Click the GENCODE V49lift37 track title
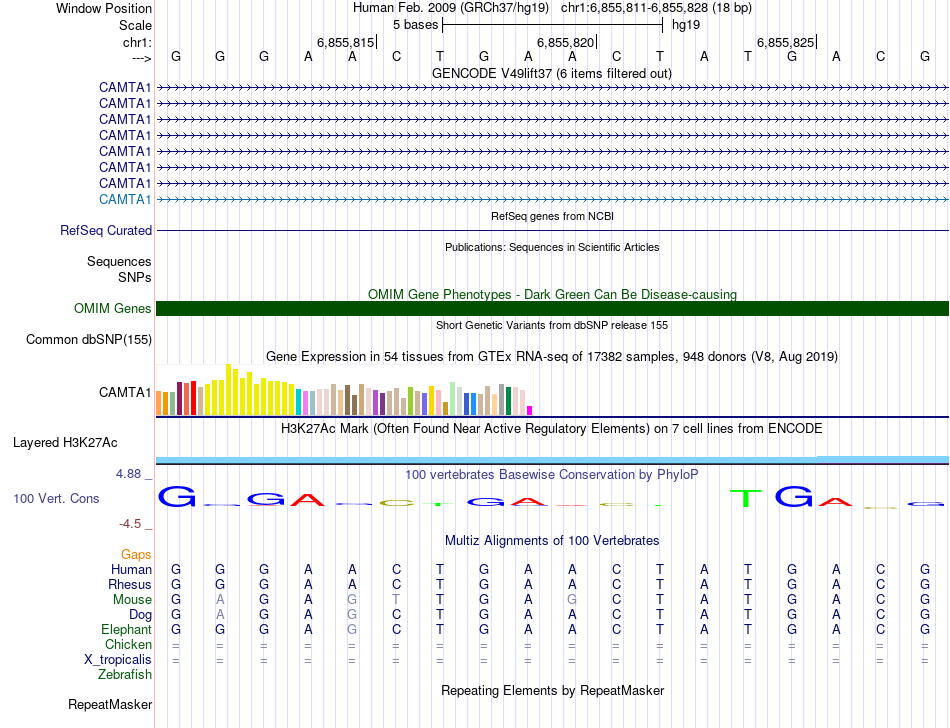The width and height of the screenshot is (950, 728). pyautogui.click(x=551, y=73)
